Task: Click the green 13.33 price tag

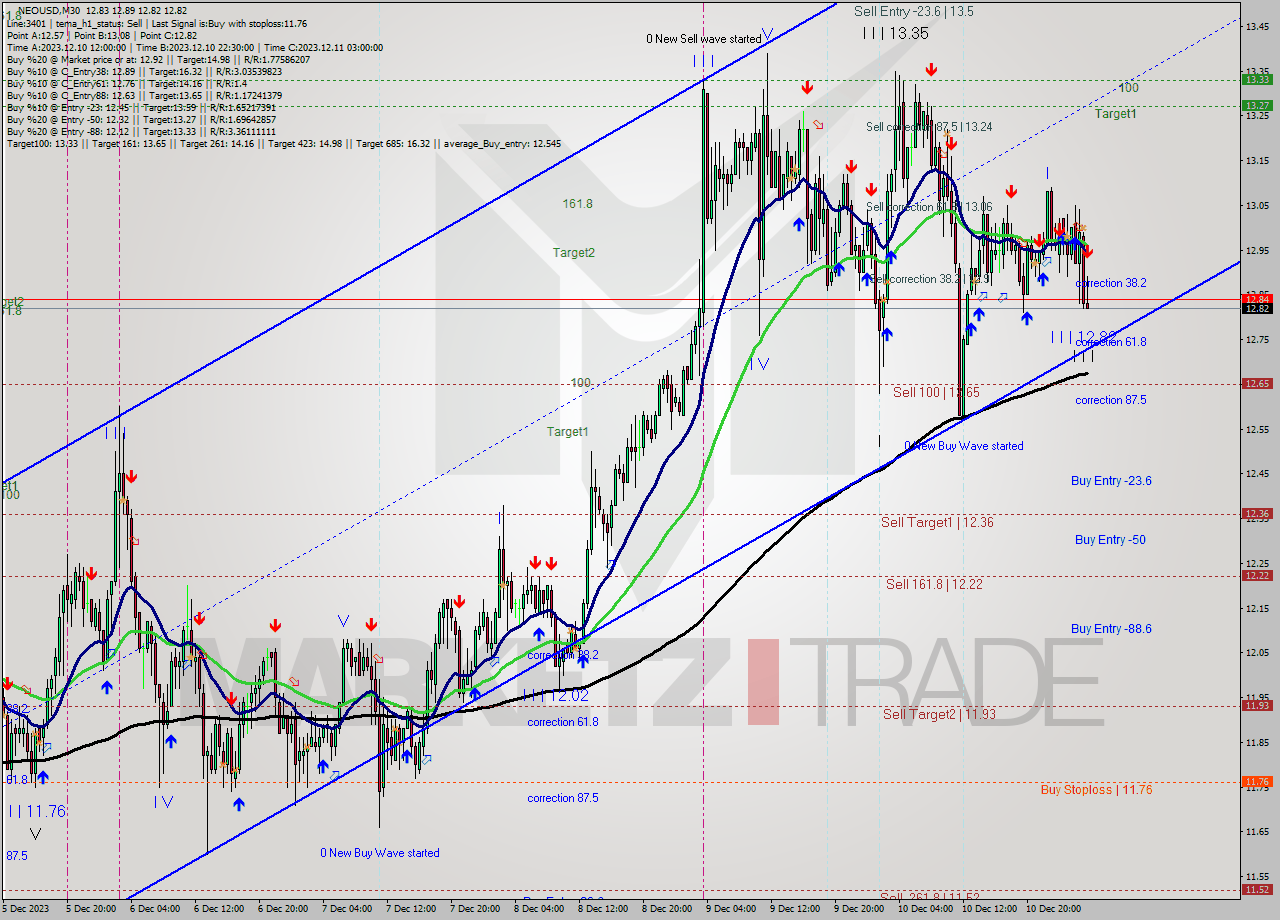Action: point(1257,79)
